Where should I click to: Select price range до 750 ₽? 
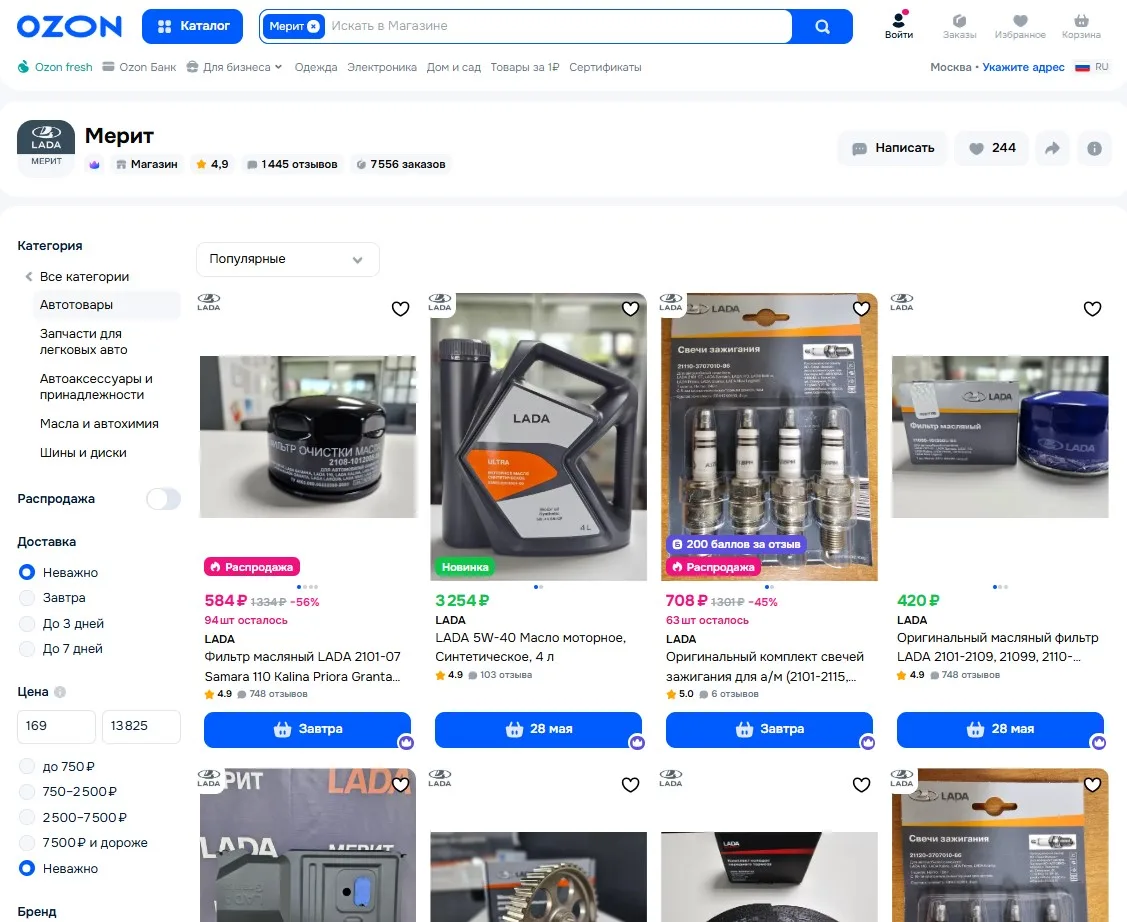click(27, 766)
